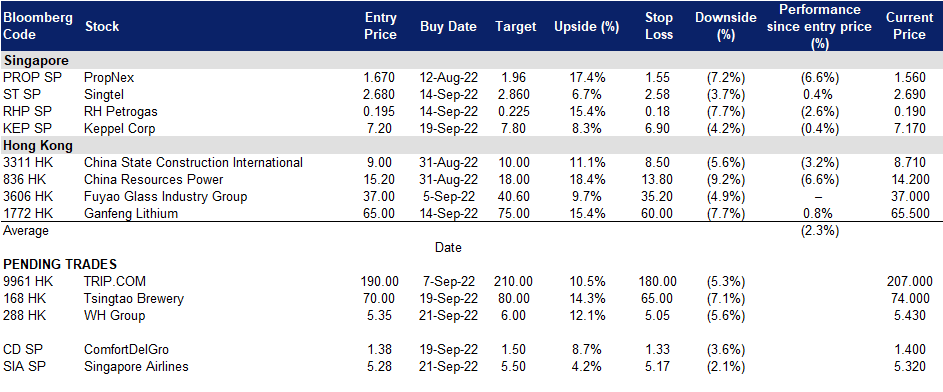Select the Bloomberg Code column header
This screenshot has width=943, height=392.
point(38,26)
